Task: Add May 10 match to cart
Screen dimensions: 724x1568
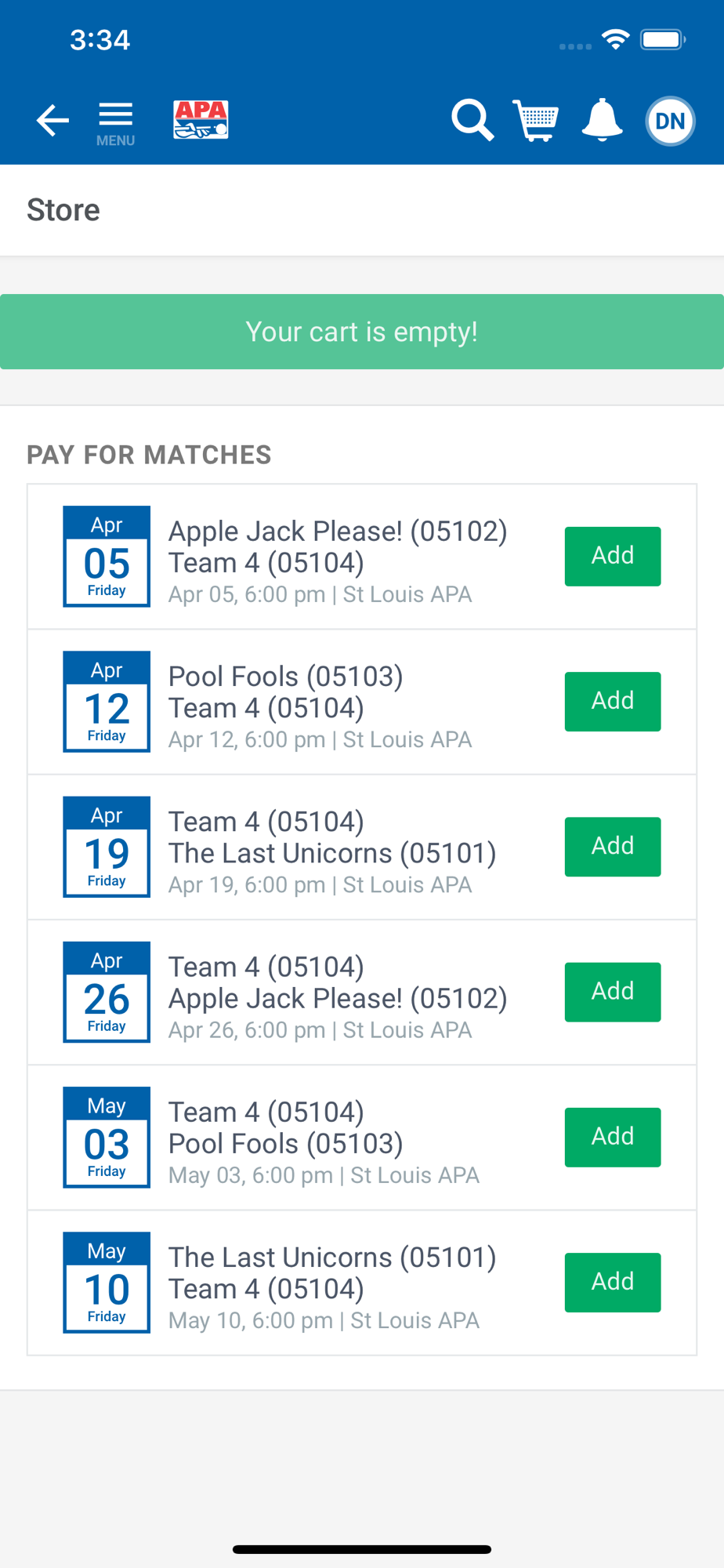Action: tap(612, 1282)
